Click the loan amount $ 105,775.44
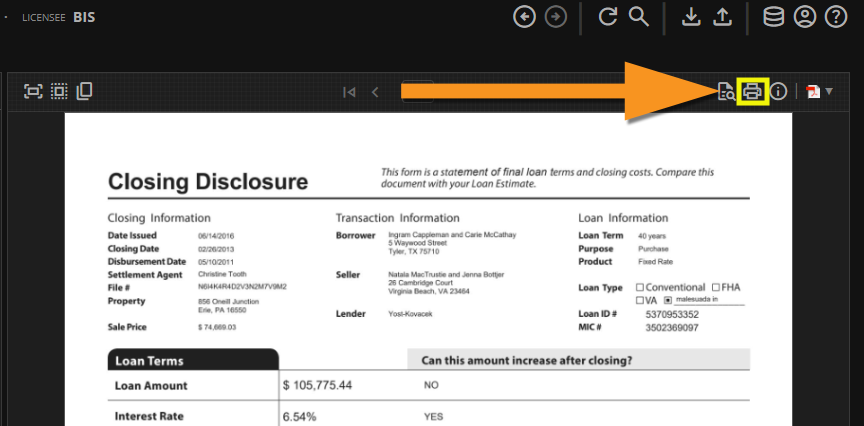Viewport: 864px width, 426px height. 317,385
